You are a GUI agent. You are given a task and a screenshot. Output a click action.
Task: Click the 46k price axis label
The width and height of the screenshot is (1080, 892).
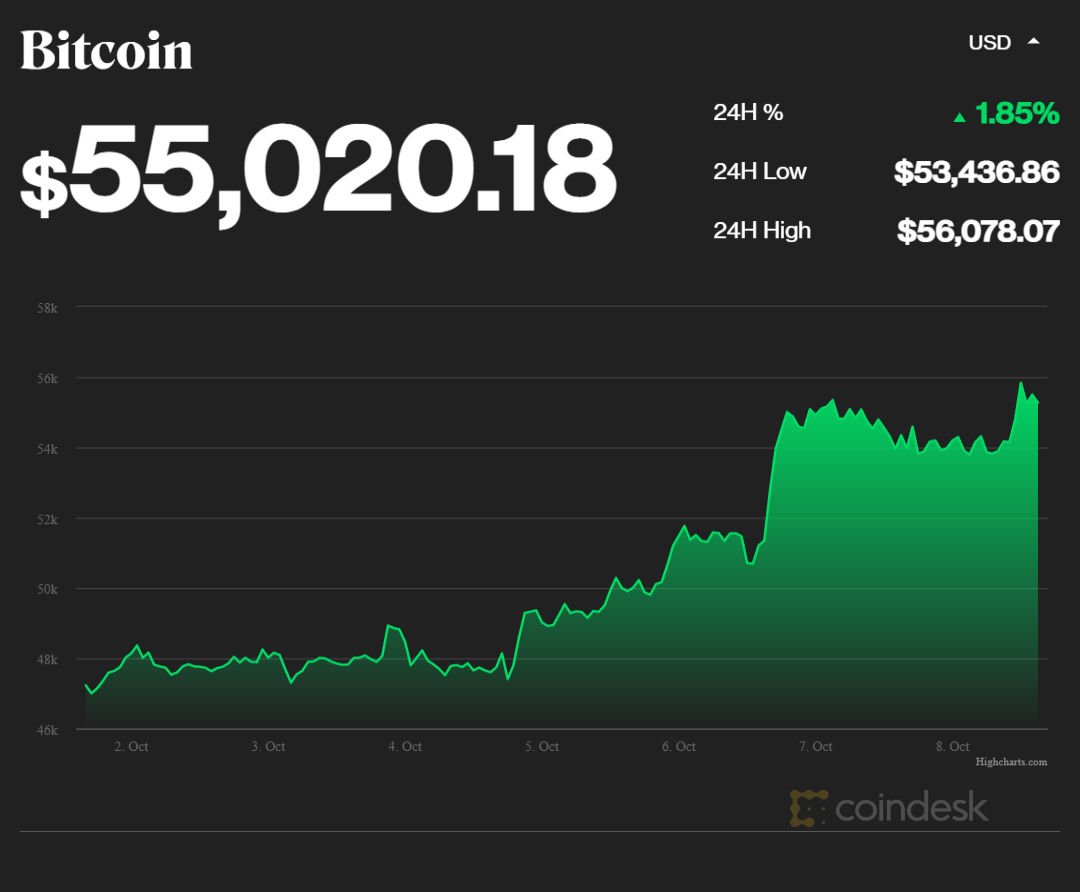tap(47, 730)
